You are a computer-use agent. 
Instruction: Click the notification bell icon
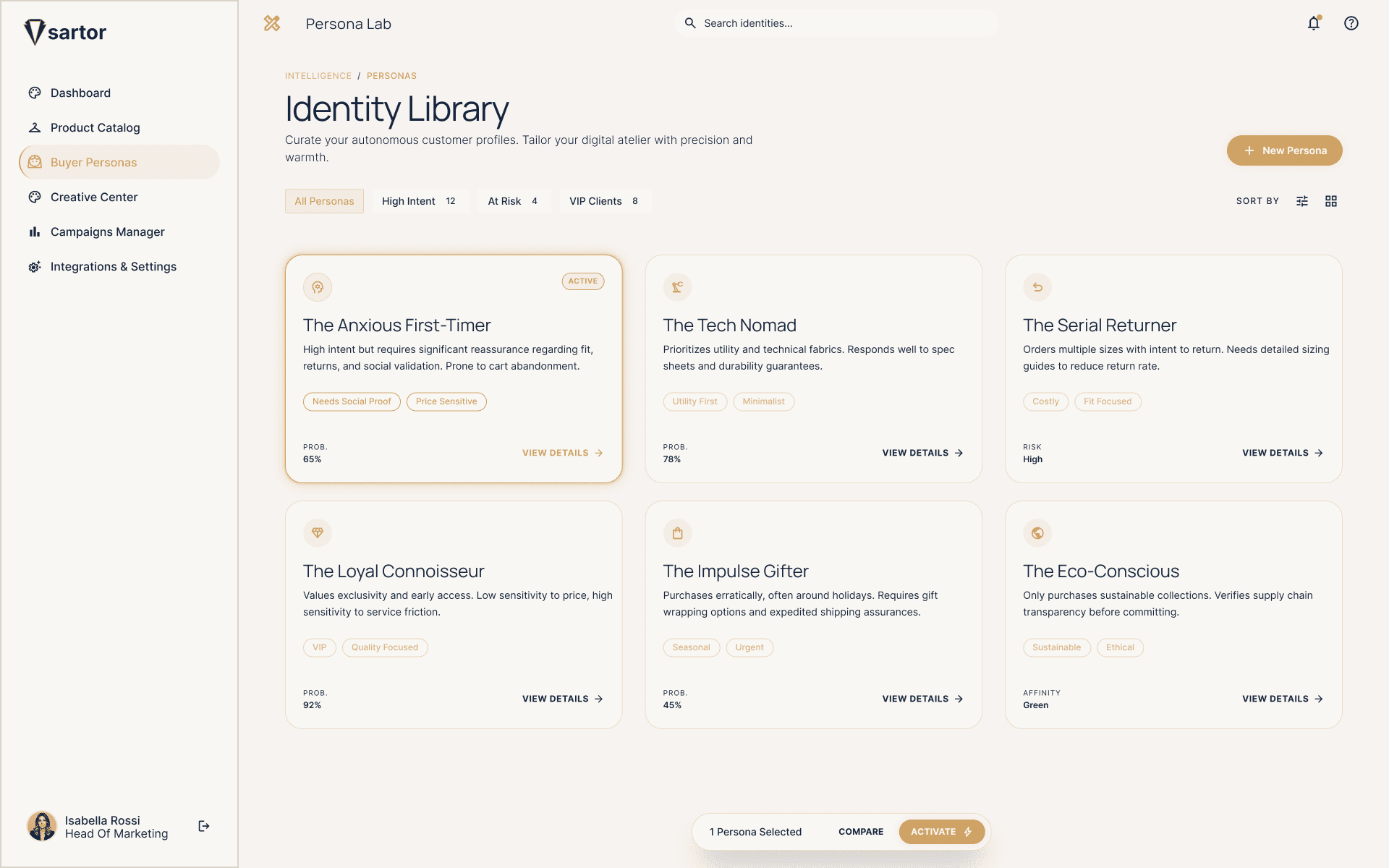(x=1313, y=23)
